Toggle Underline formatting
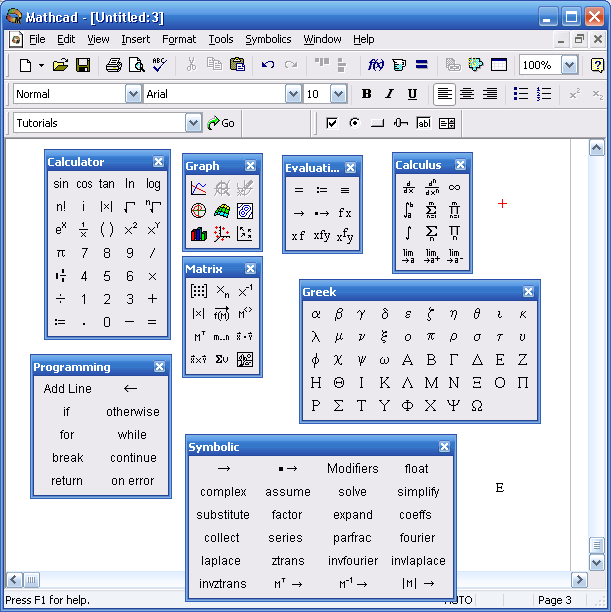The height and width of the screenshot is (612, 611). (412, 94)
